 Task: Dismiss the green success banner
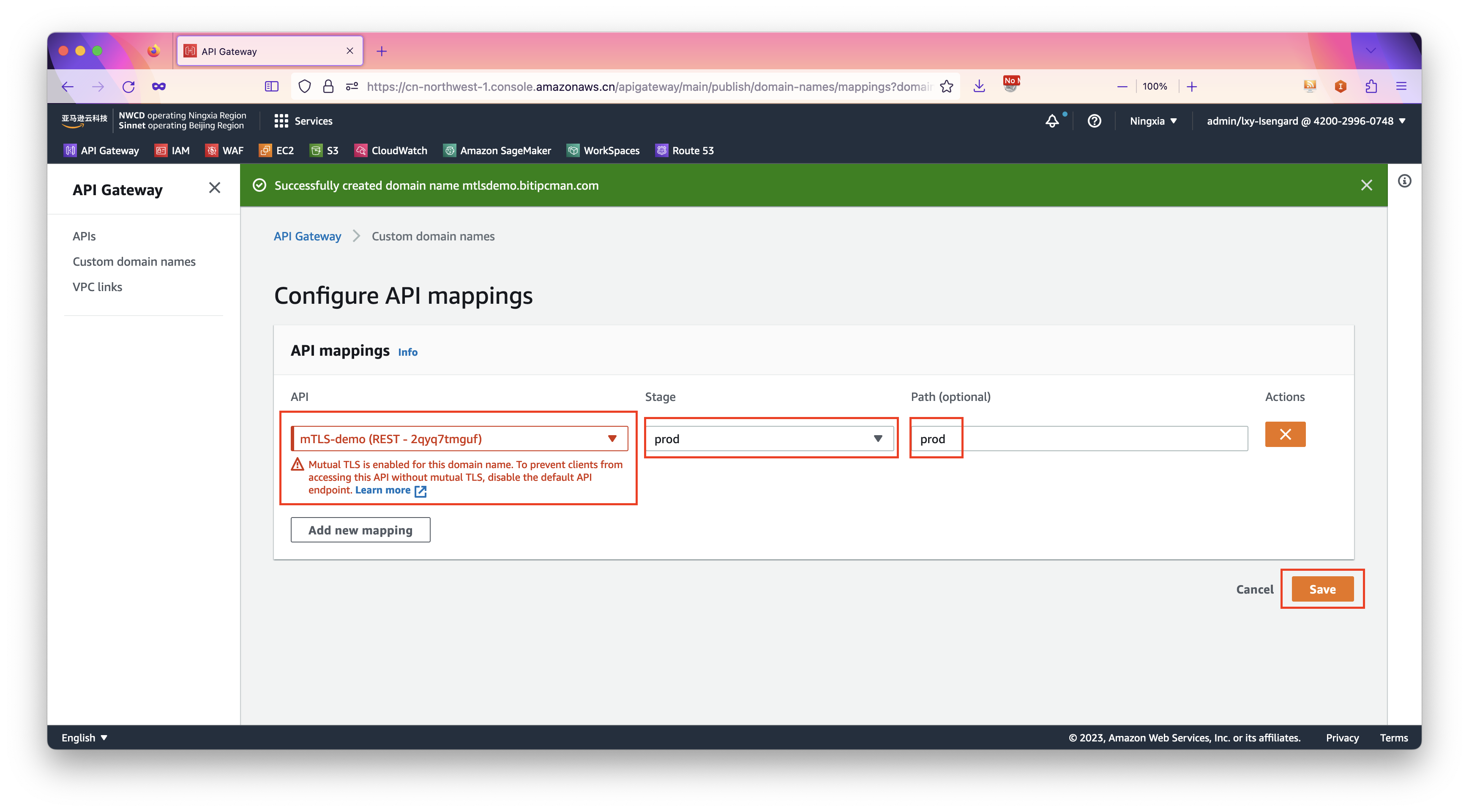1366,185
